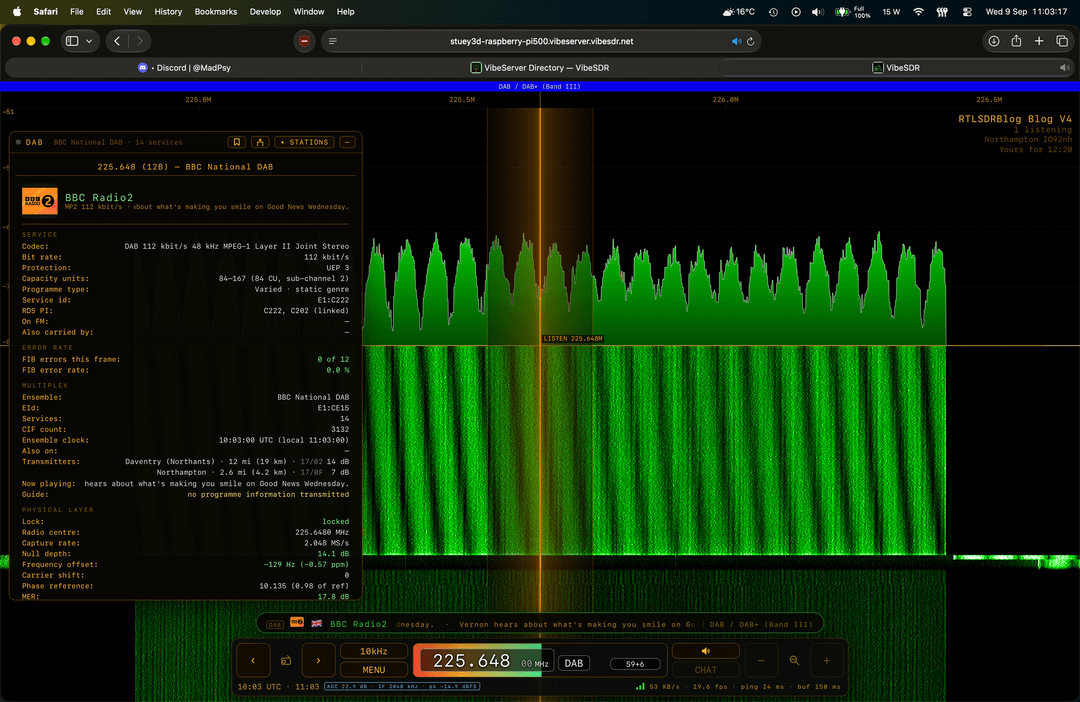Bookmark the current DAB station

pyautogui.click(x=237, y=142)
